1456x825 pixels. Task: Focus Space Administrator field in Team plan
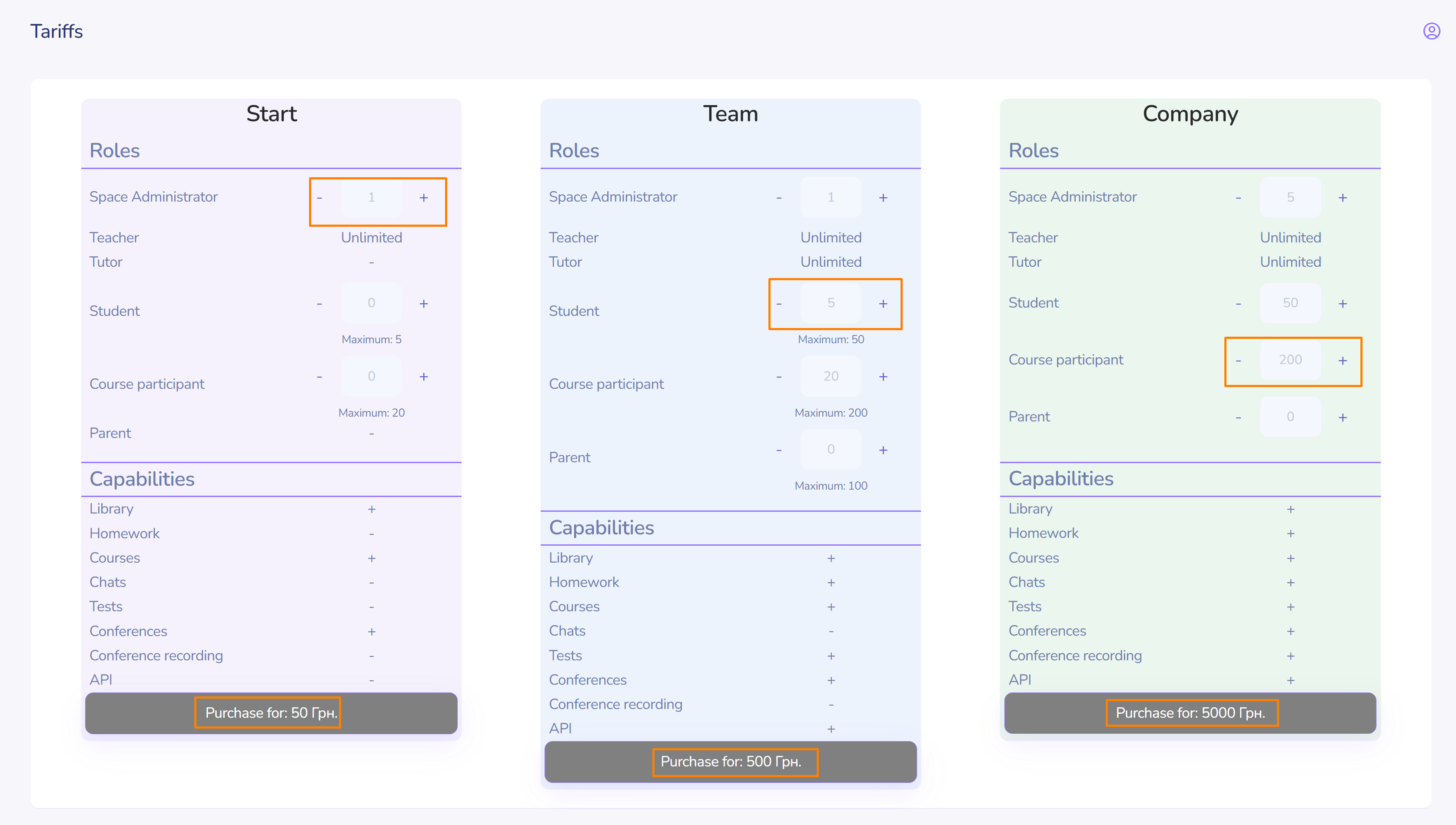coord(830,197)
